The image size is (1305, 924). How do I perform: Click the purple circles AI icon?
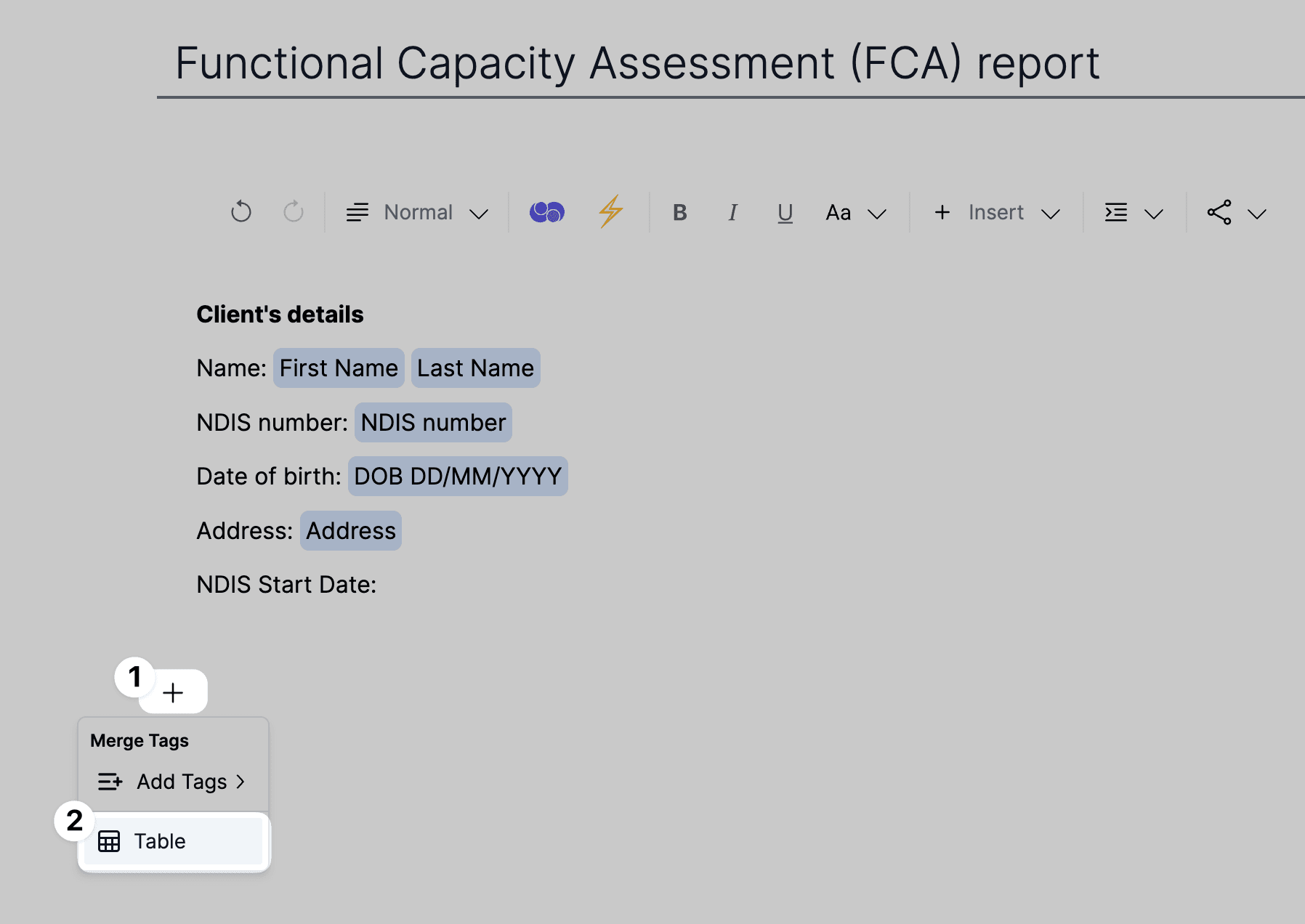coord(546,212)
